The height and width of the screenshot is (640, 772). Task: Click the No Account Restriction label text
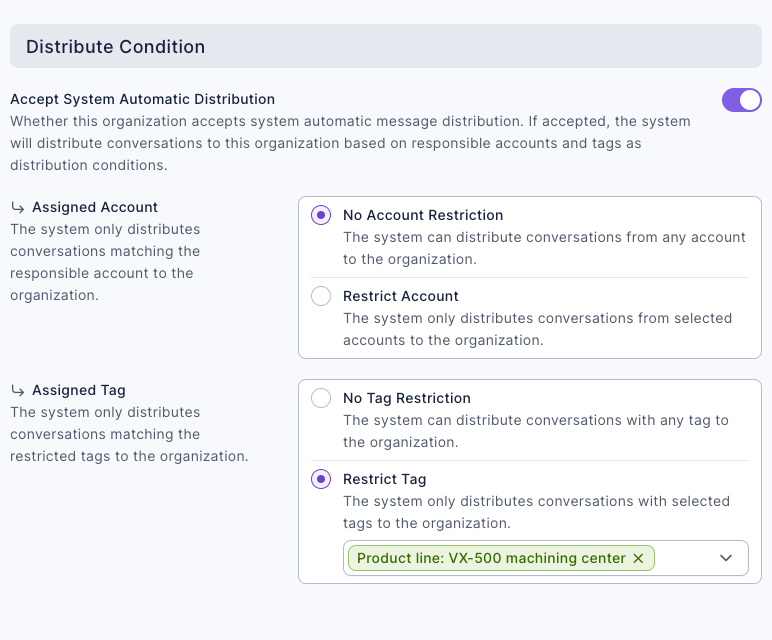423,215
